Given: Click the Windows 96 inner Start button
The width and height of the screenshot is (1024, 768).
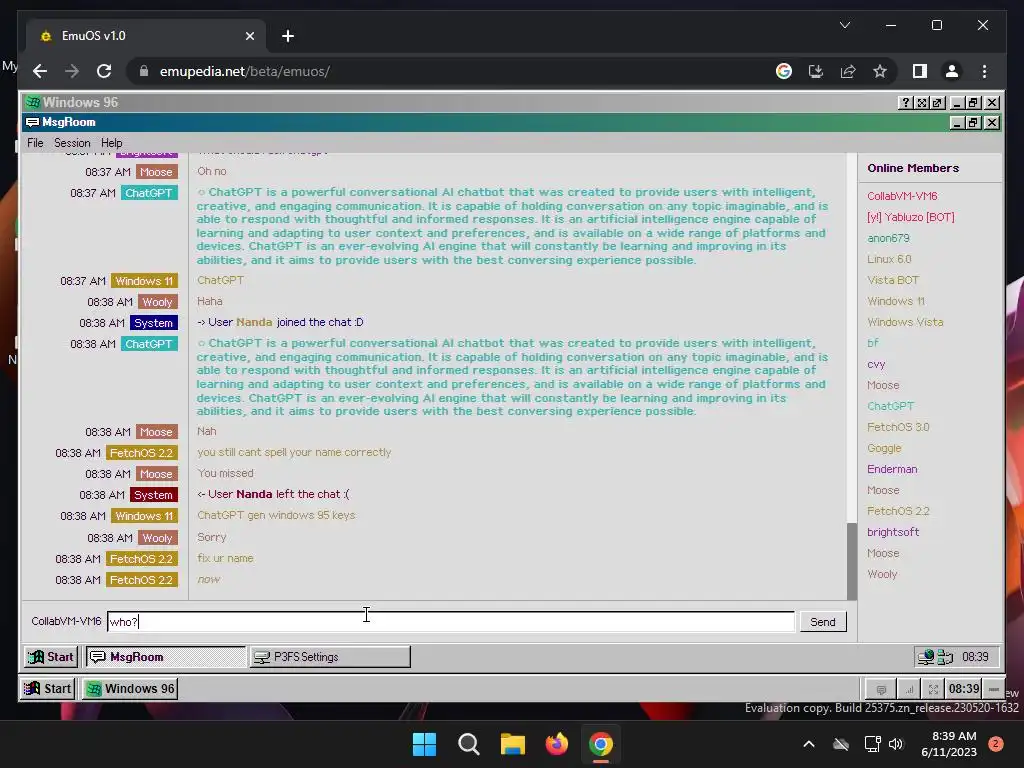Looking at the screenshot, I should tap(51, 656).
